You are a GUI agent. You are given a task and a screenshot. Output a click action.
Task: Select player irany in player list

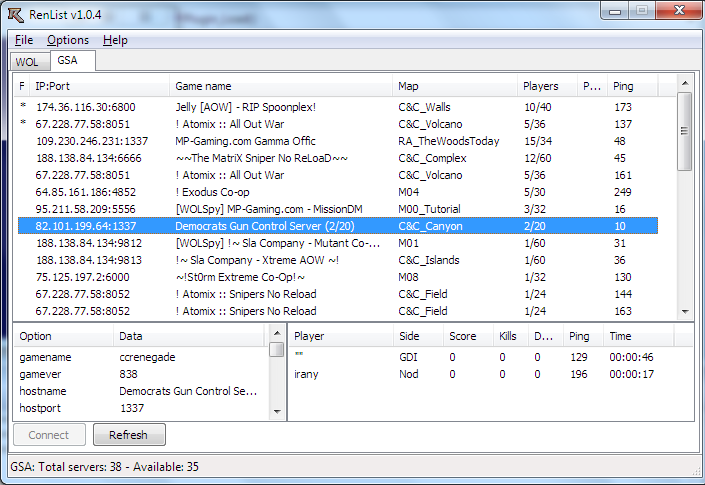(306, 374)
